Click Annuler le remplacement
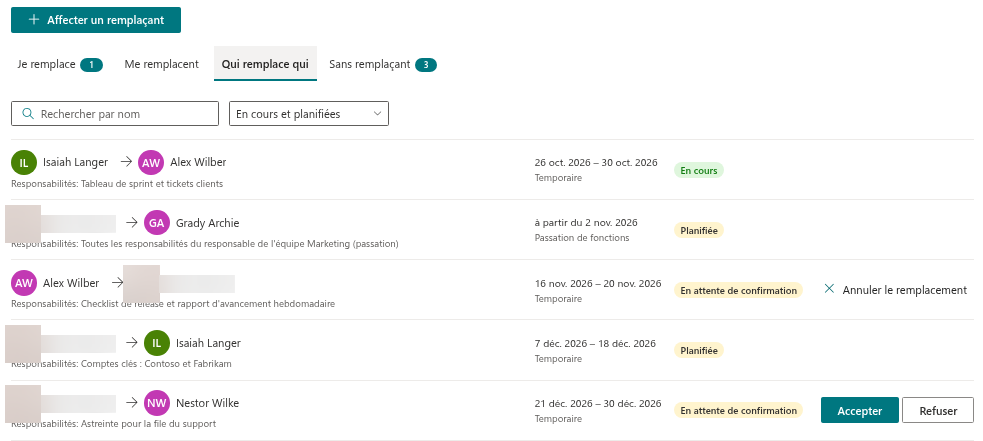 click(x=895, y=290)
